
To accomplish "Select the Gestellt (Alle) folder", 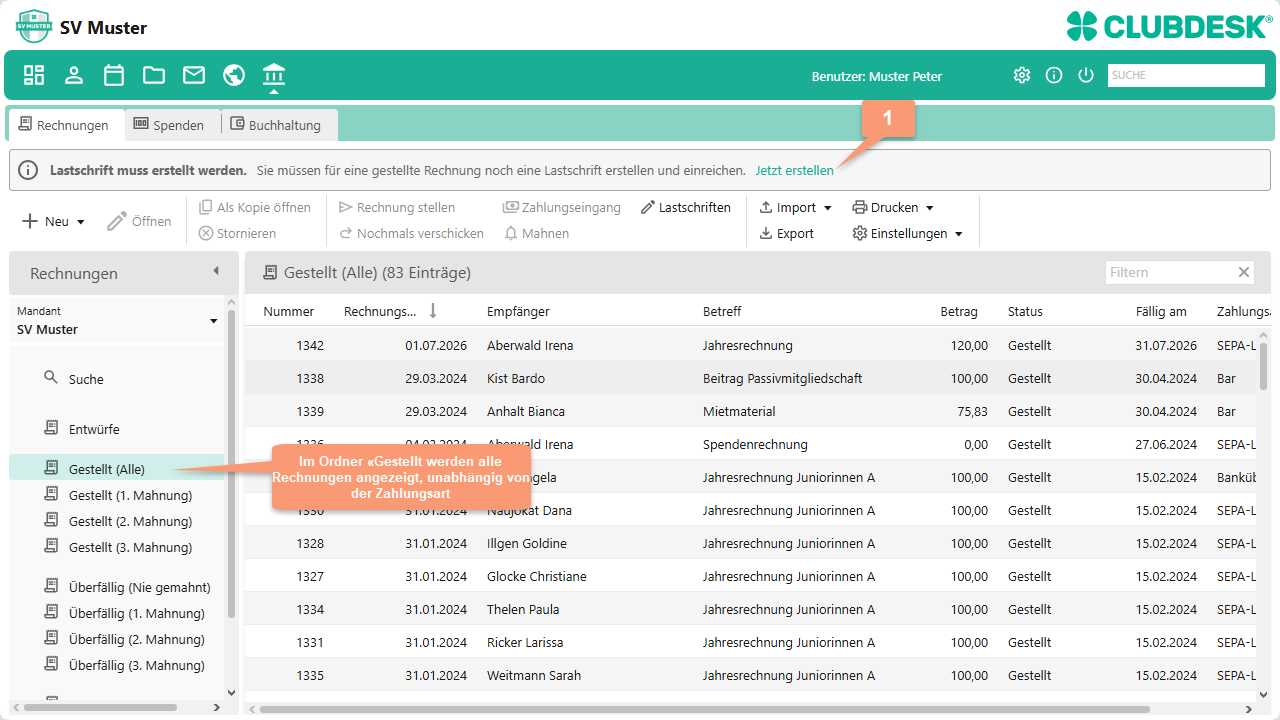I will click(x=117, y=468).
